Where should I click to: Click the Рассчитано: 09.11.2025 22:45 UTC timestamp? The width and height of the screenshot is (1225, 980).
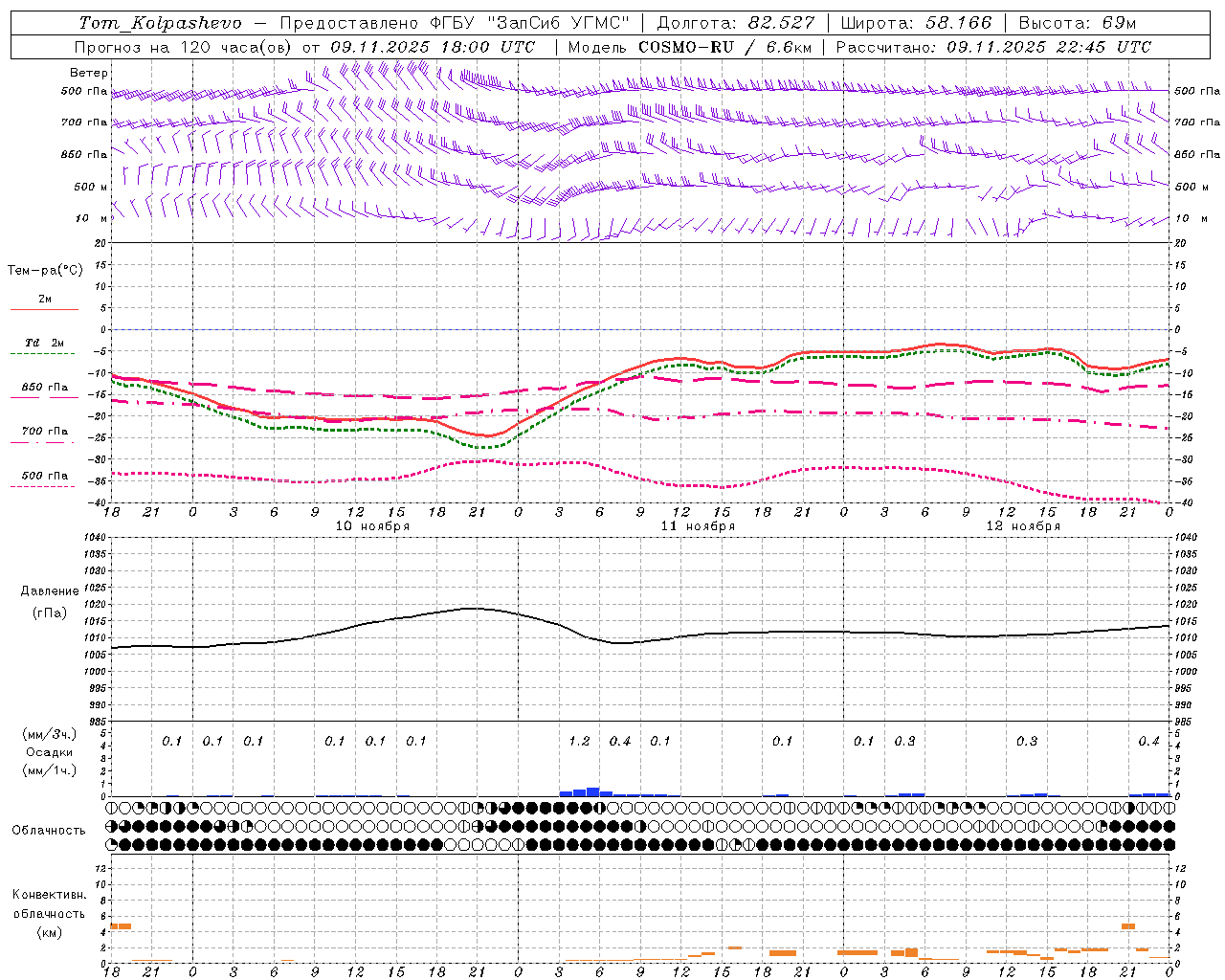tap(993, 47)
